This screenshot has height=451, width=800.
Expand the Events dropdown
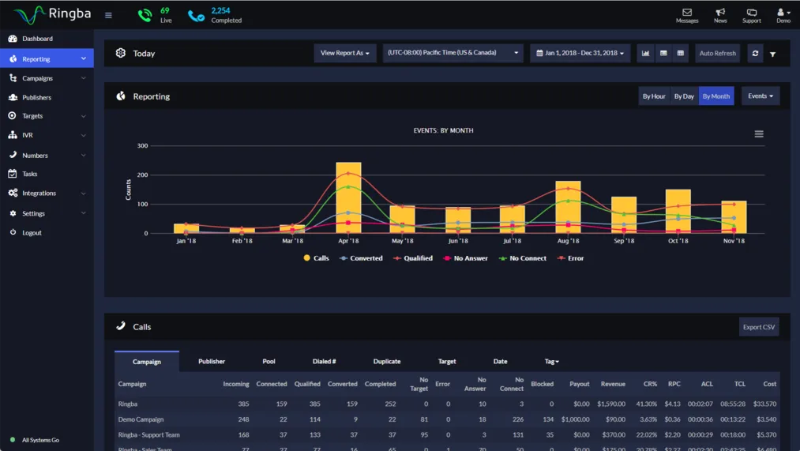pyautogui.click(x=760, y=96)
